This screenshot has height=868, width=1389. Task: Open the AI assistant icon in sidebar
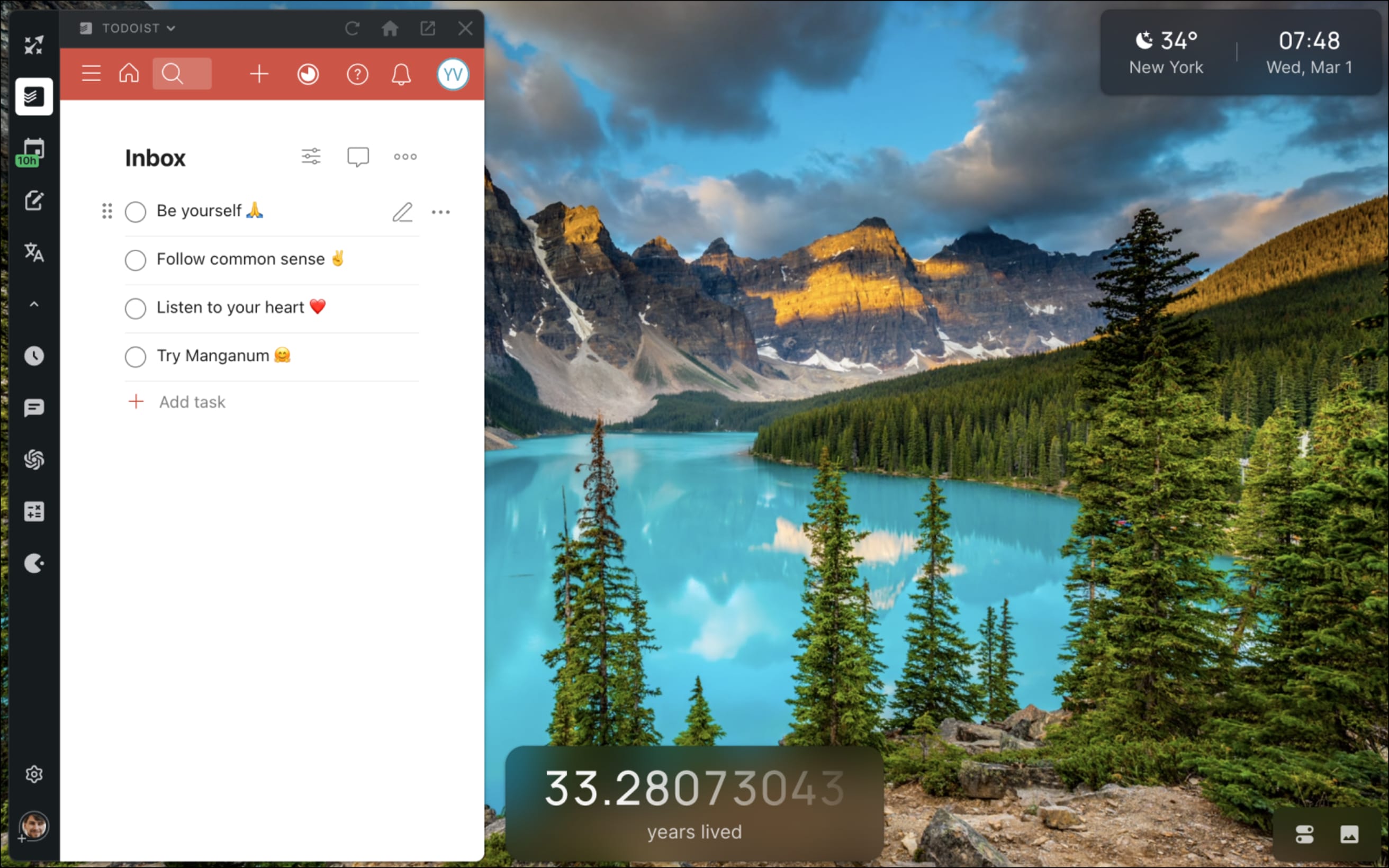33,459
